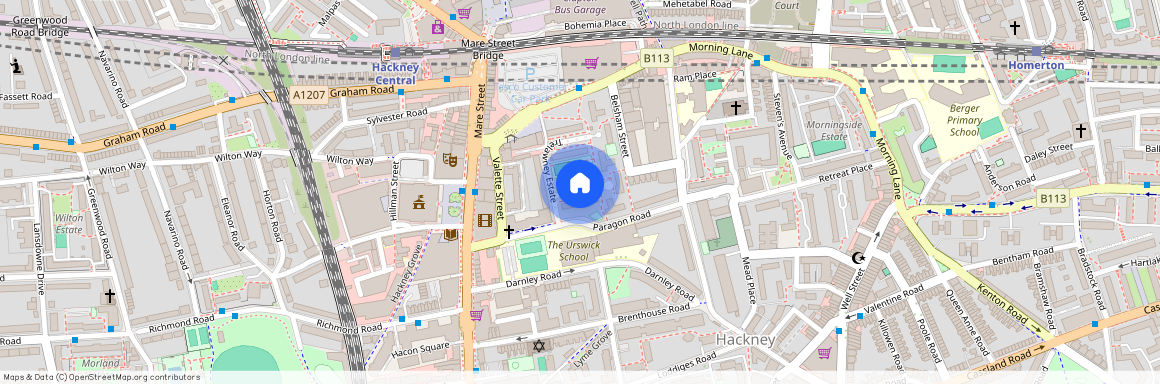Click the cinema film strip icon
This screenshot has width=1160, height=384.
pos(484,220)
